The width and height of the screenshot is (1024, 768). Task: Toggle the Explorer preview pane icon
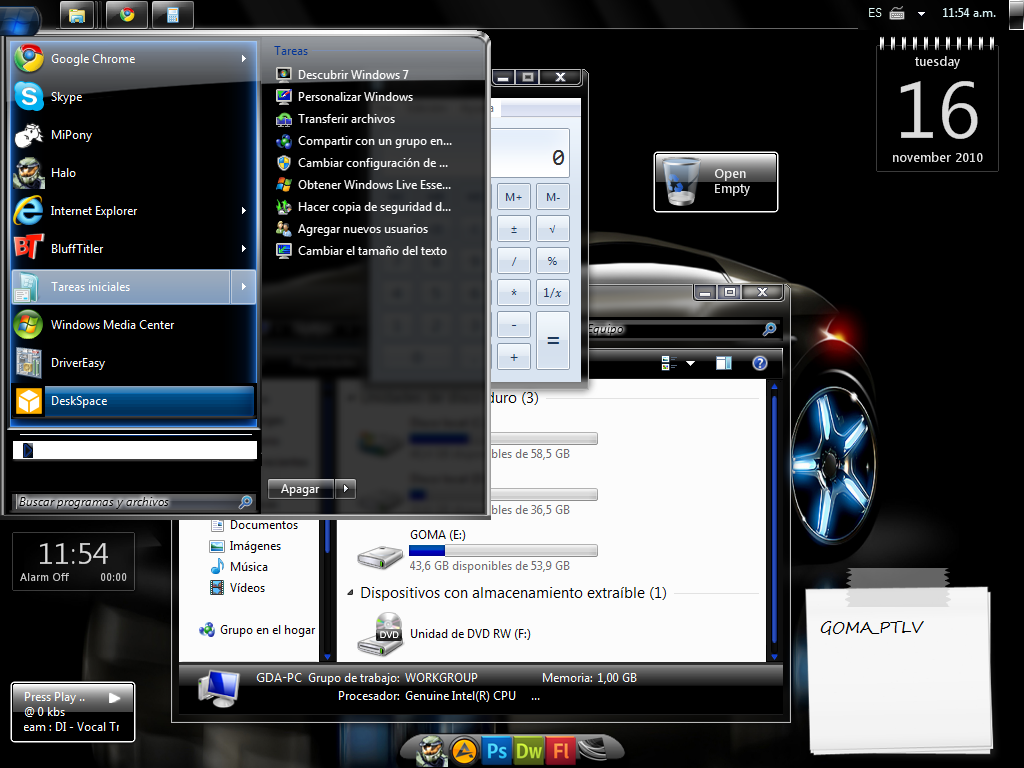click(x=724, y=363)
